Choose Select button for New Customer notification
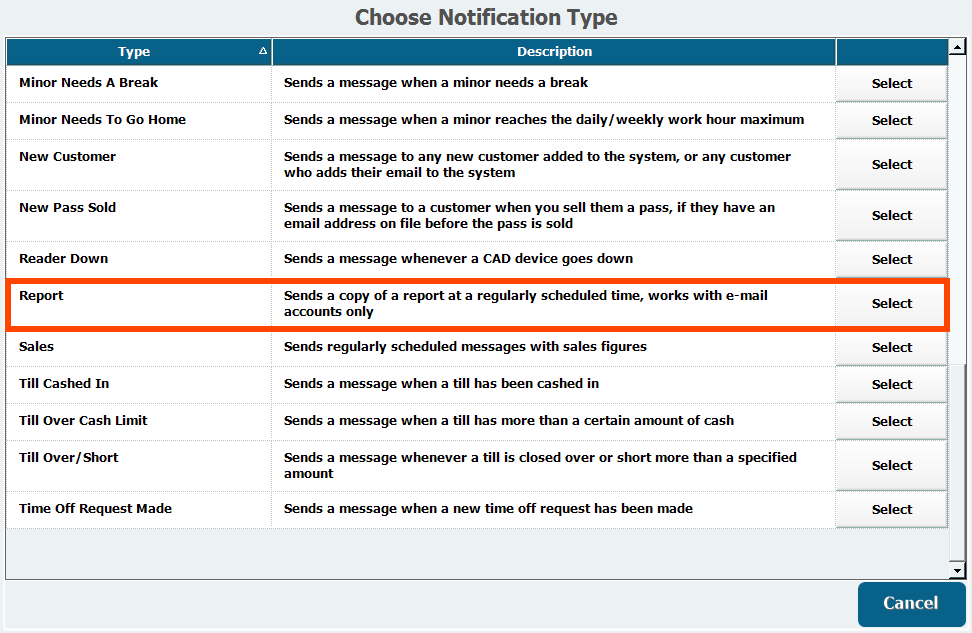Screen dimensions: 972x633 pyautogui.click(x=891, y=165)
